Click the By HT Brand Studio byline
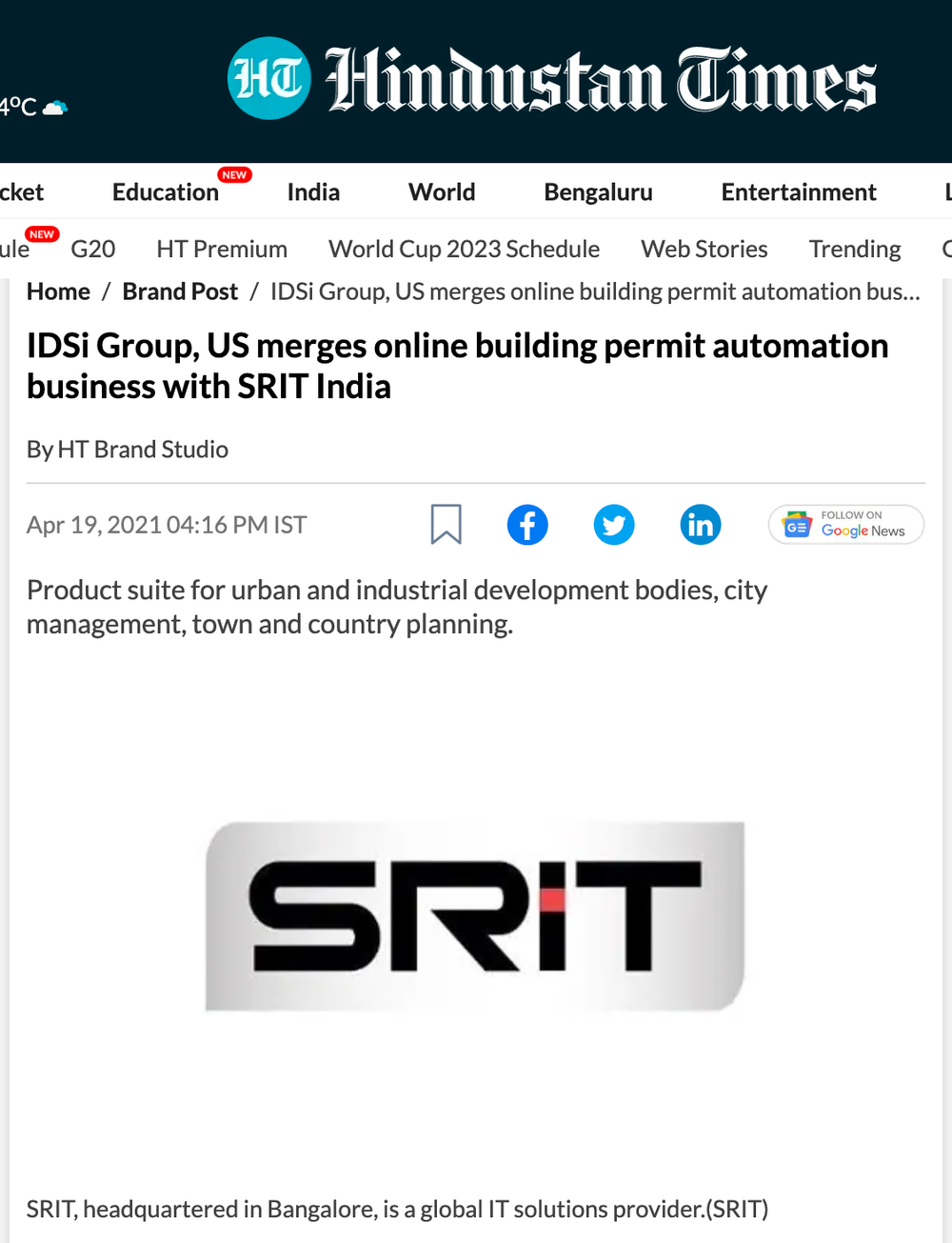Screen dimensions: 952x1243 click(128, 450)
